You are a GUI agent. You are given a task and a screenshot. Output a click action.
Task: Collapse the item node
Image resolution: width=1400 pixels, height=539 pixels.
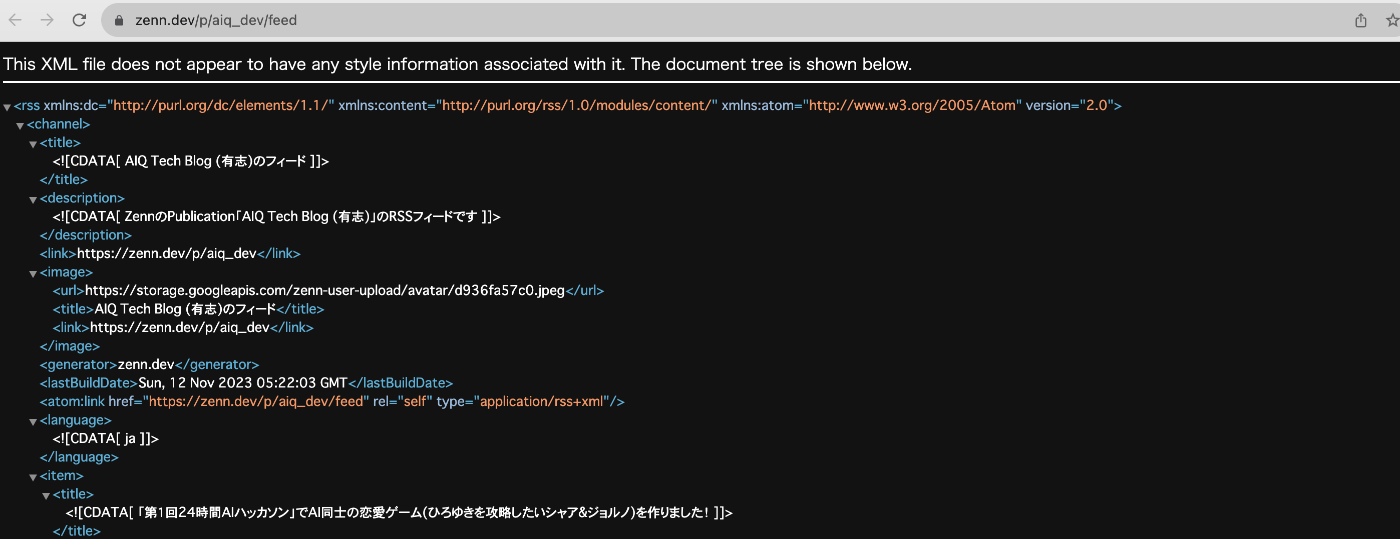pyautogui.click(x=33, y=477)
